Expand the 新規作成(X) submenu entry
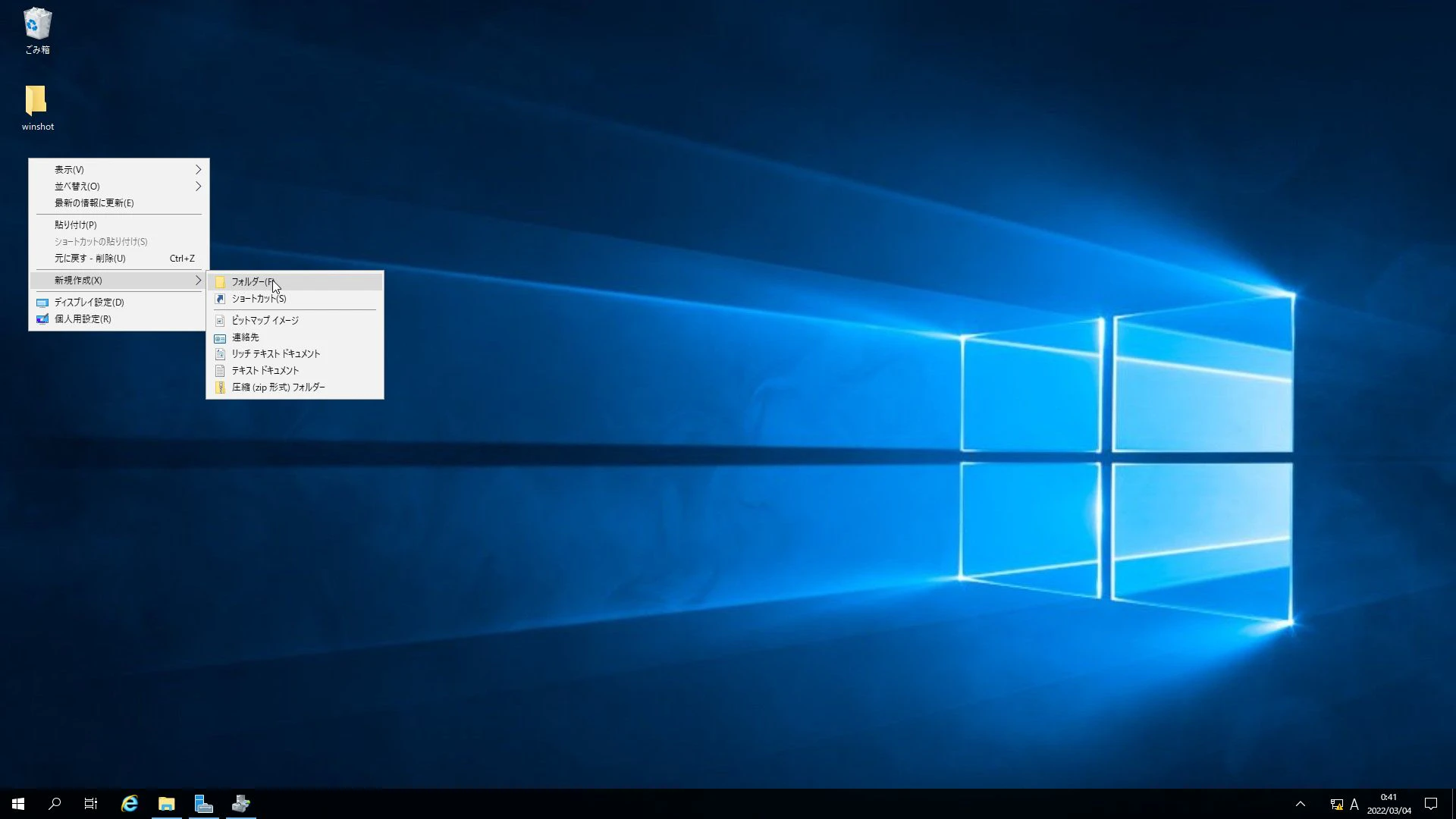The height and width of the screenshot is (819, 1456). click(119, 281)
